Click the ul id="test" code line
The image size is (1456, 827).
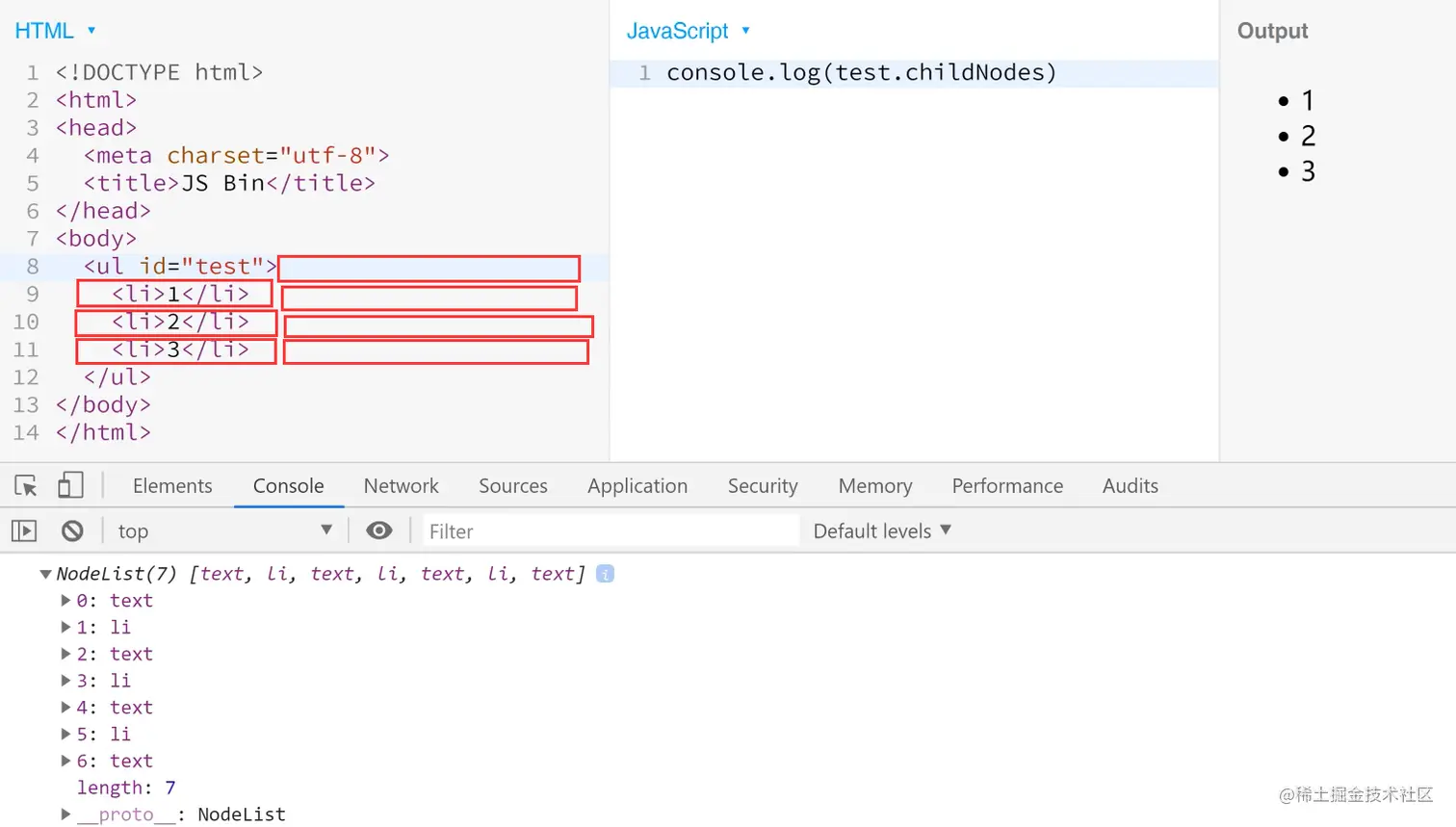pos(180,267)
